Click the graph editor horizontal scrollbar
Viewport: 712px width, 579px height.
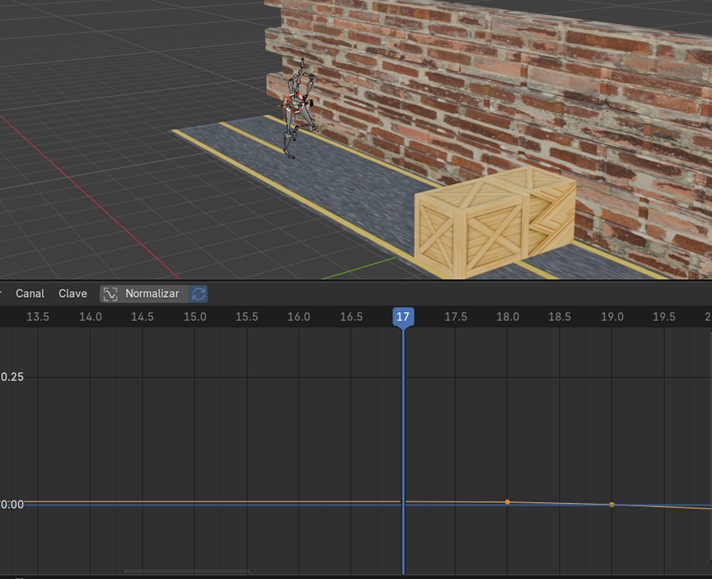click(x=188, y=571)
